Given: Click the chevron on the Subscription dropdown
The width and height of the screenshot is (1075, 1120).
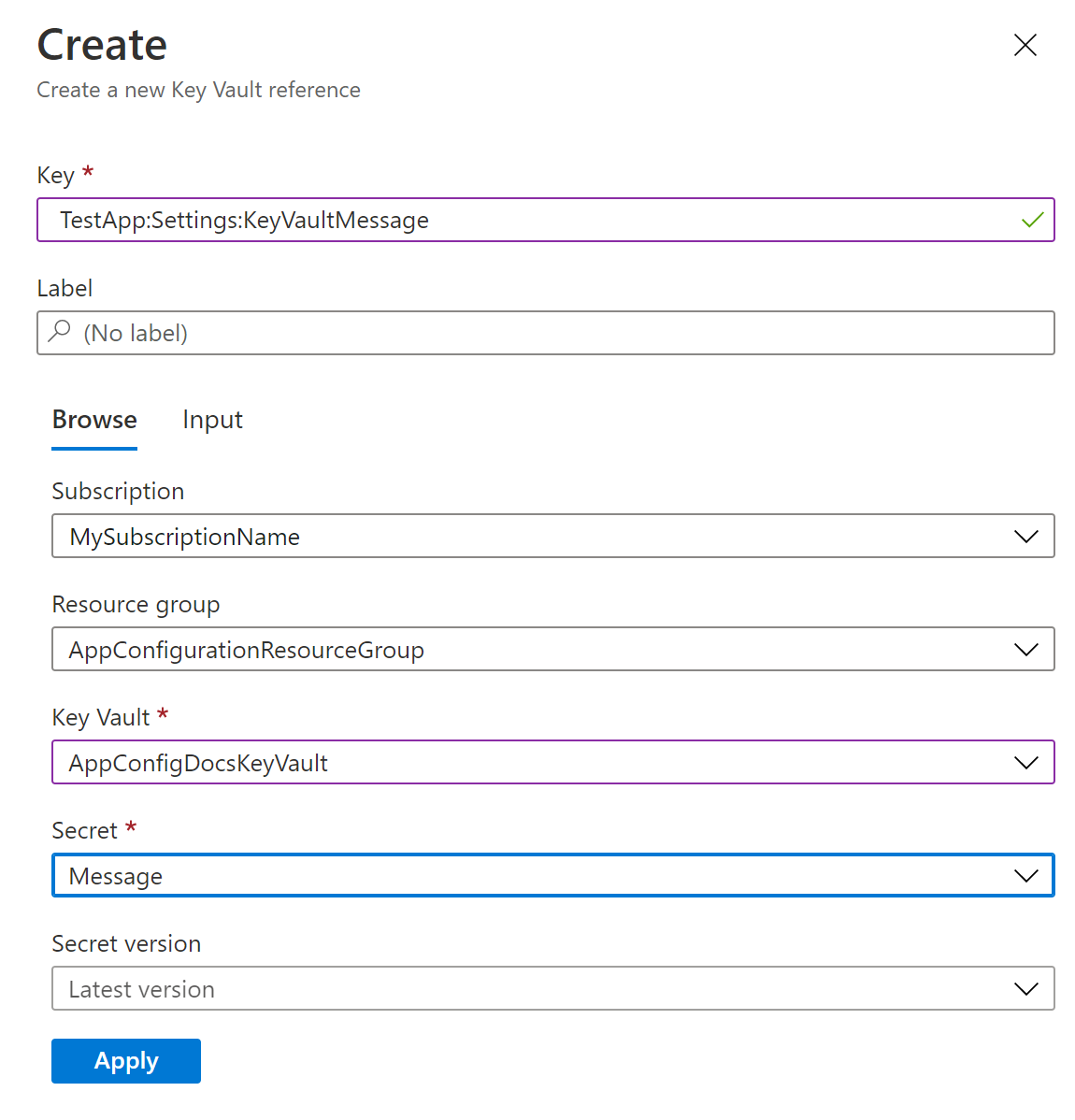Looking at the screenshot, I should point(1025,536).
